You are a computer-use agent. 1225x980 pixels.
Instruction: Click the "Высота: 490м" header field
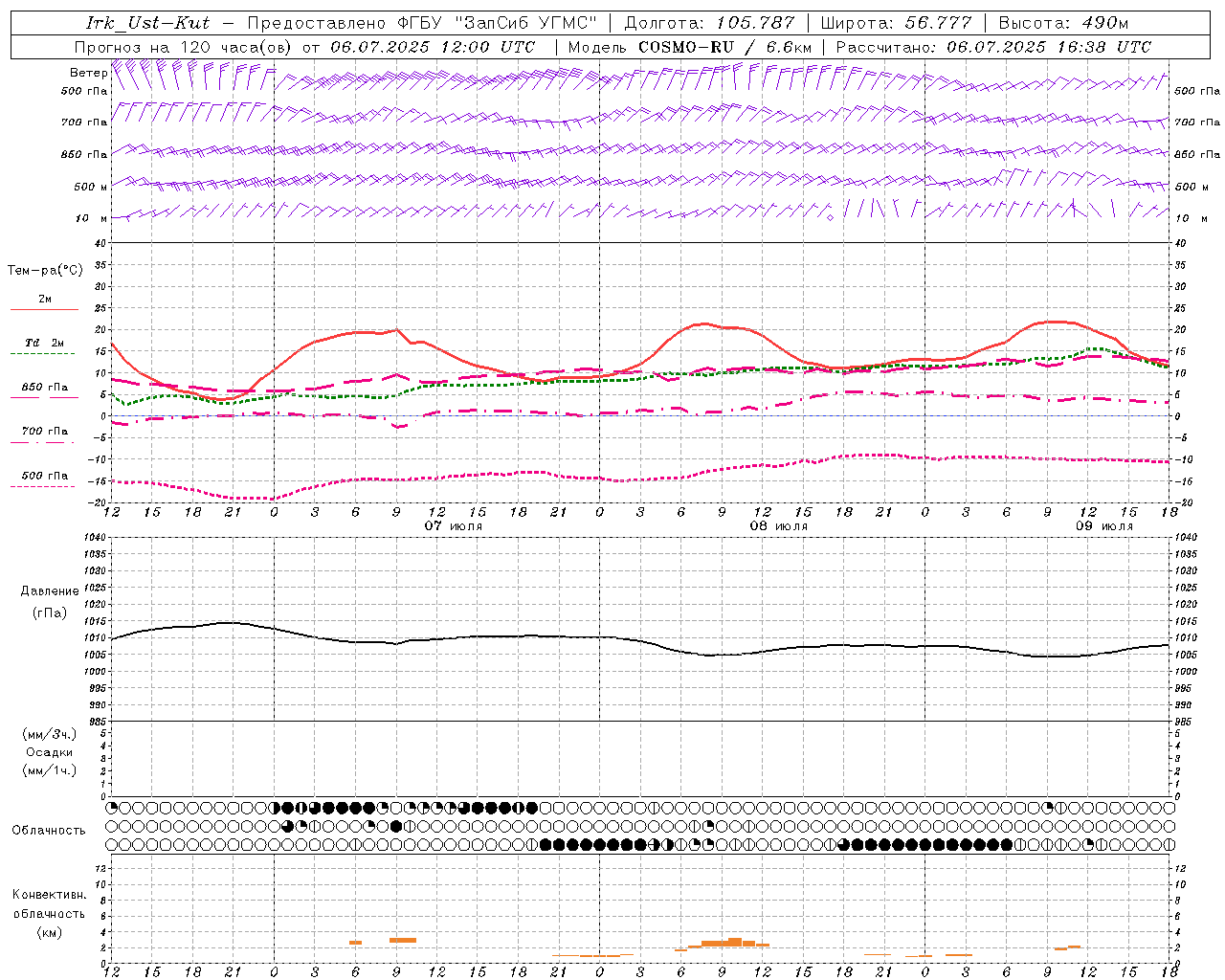coord(1063,23)
